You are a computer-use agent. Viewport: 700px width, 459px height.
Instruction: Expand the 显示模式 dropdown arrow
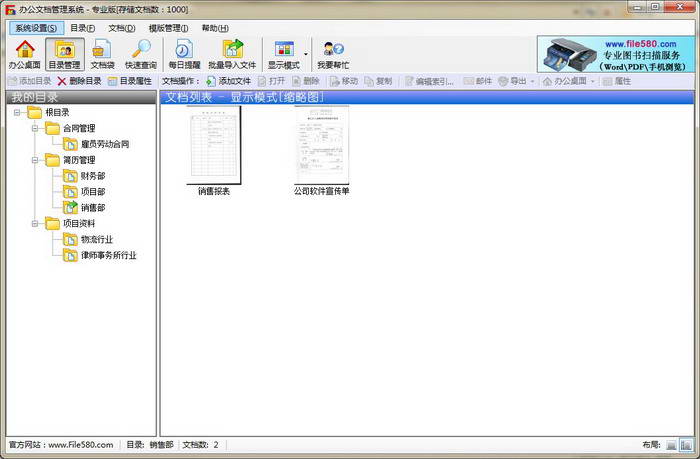[x=306, y=54]
